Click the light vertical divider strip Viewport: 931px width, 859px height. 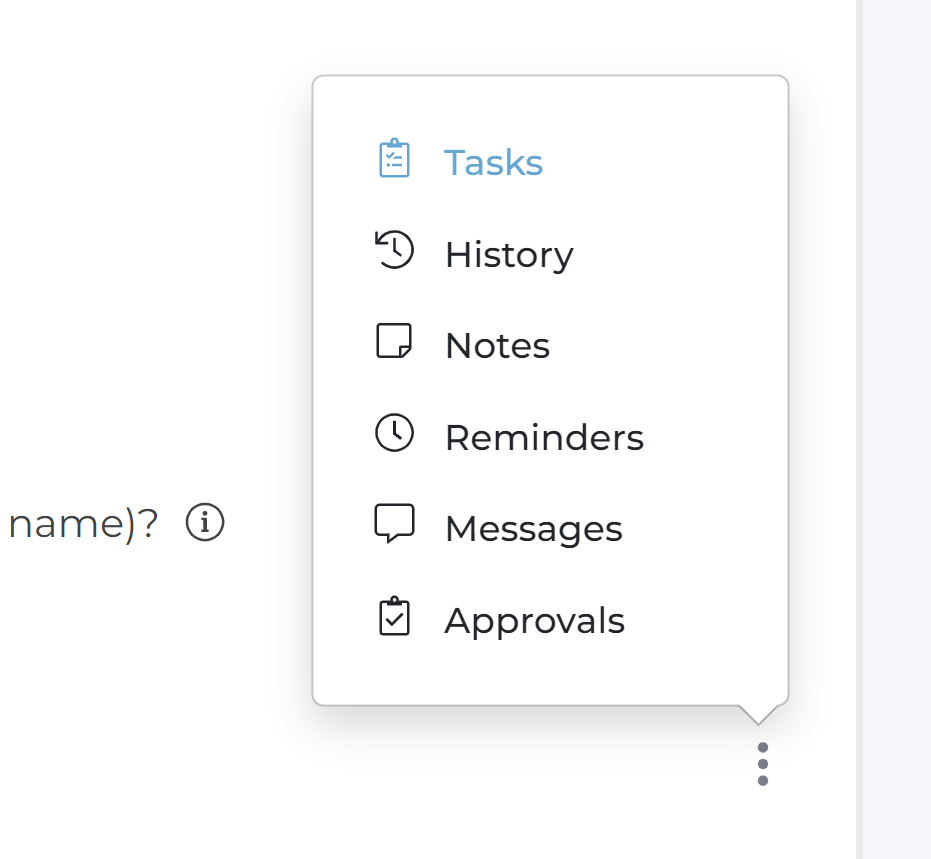point(859,429)
